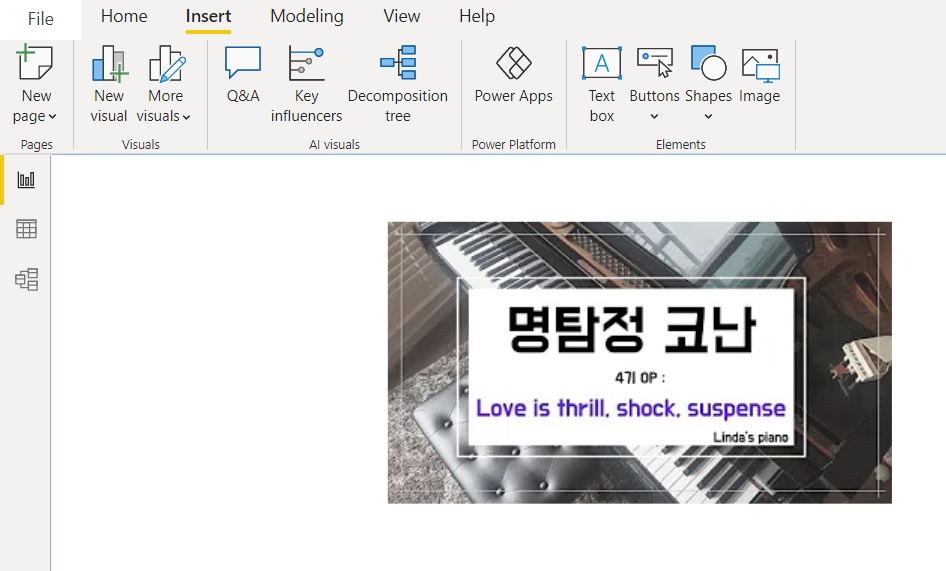Open the Help ribbon tab
Screen dimensions: 946x571
(477, 16)
